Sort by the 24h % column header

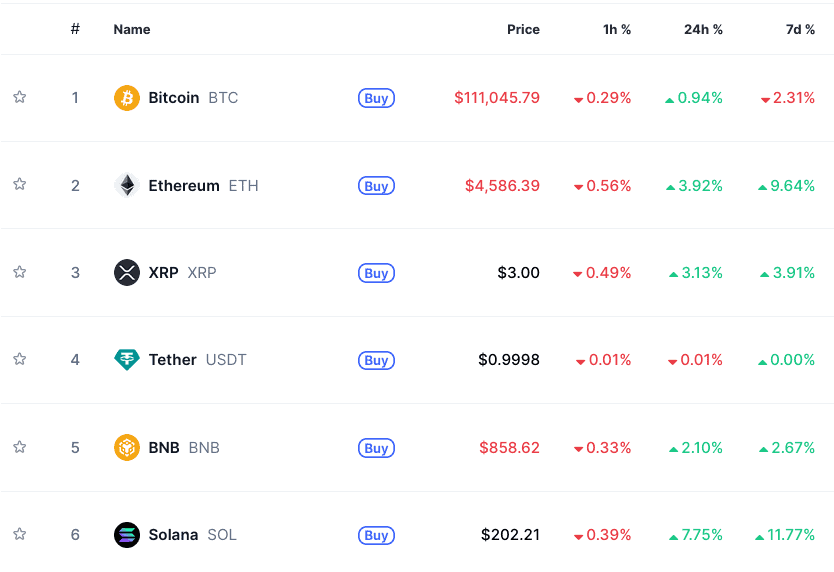(703, 29)
